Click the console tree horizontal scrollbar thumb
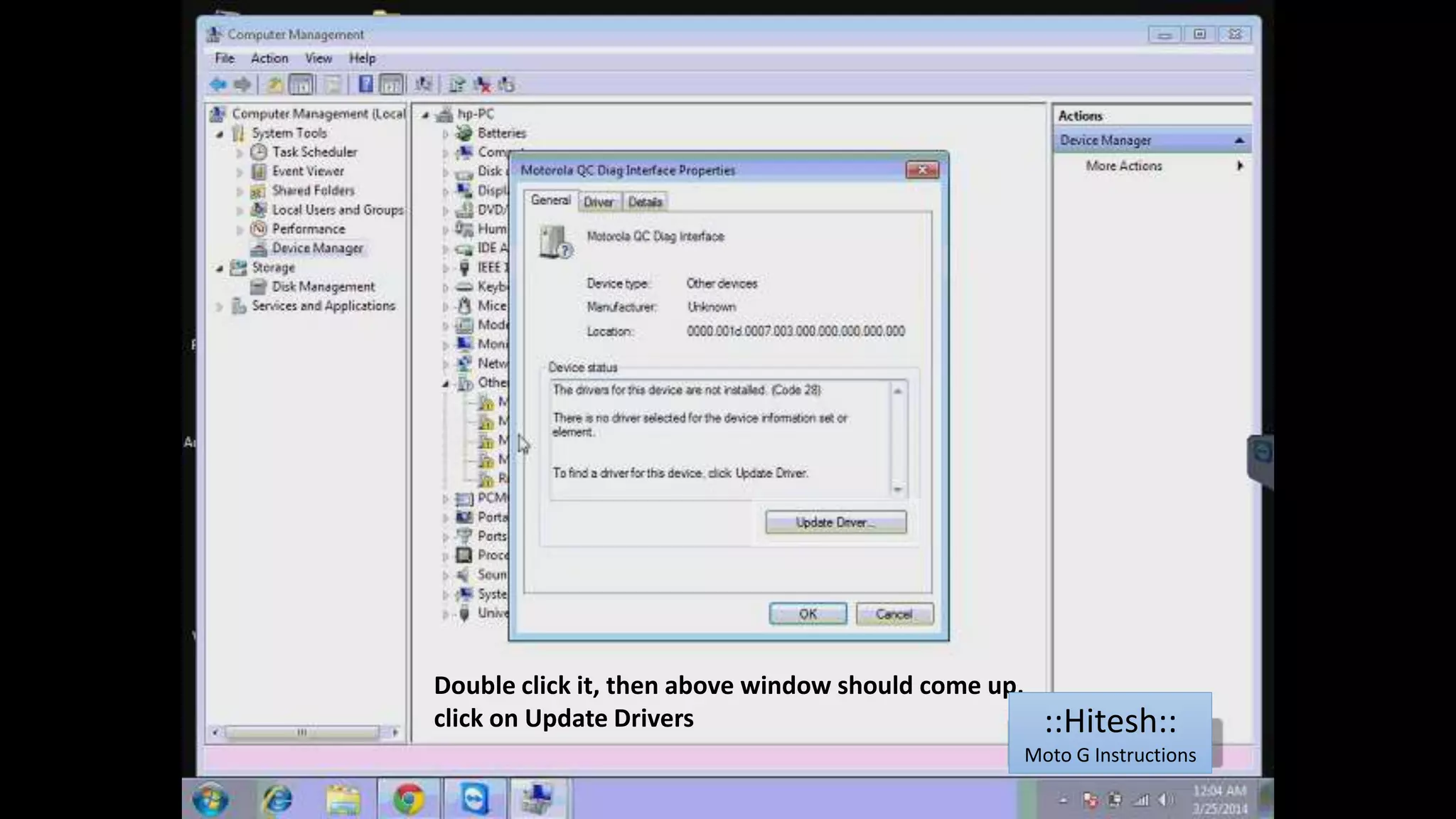The image size is (1456, 819). pos(302,732)
